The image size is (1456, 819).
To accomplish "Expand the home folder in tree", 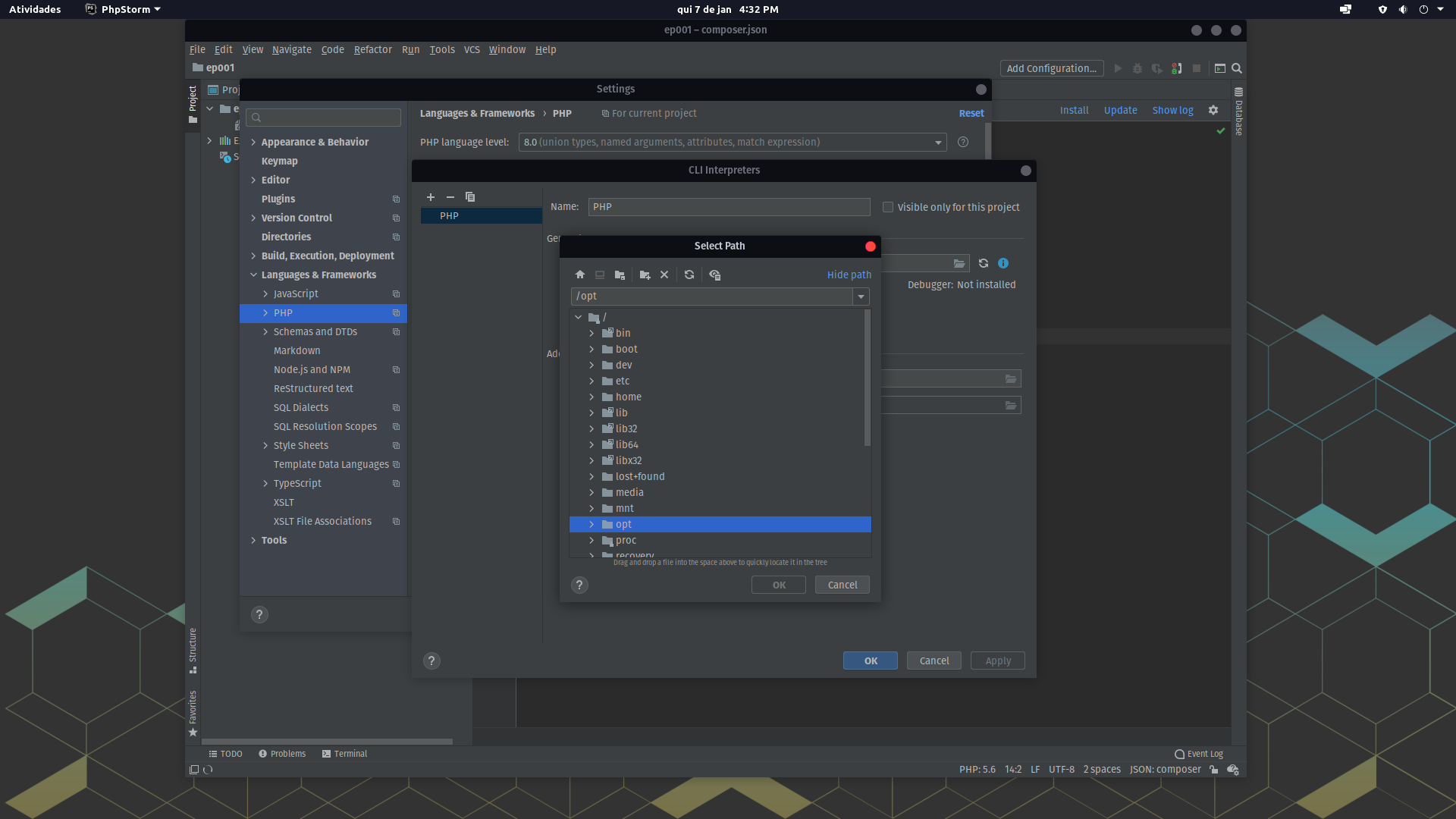I will (x=591, y=397).
